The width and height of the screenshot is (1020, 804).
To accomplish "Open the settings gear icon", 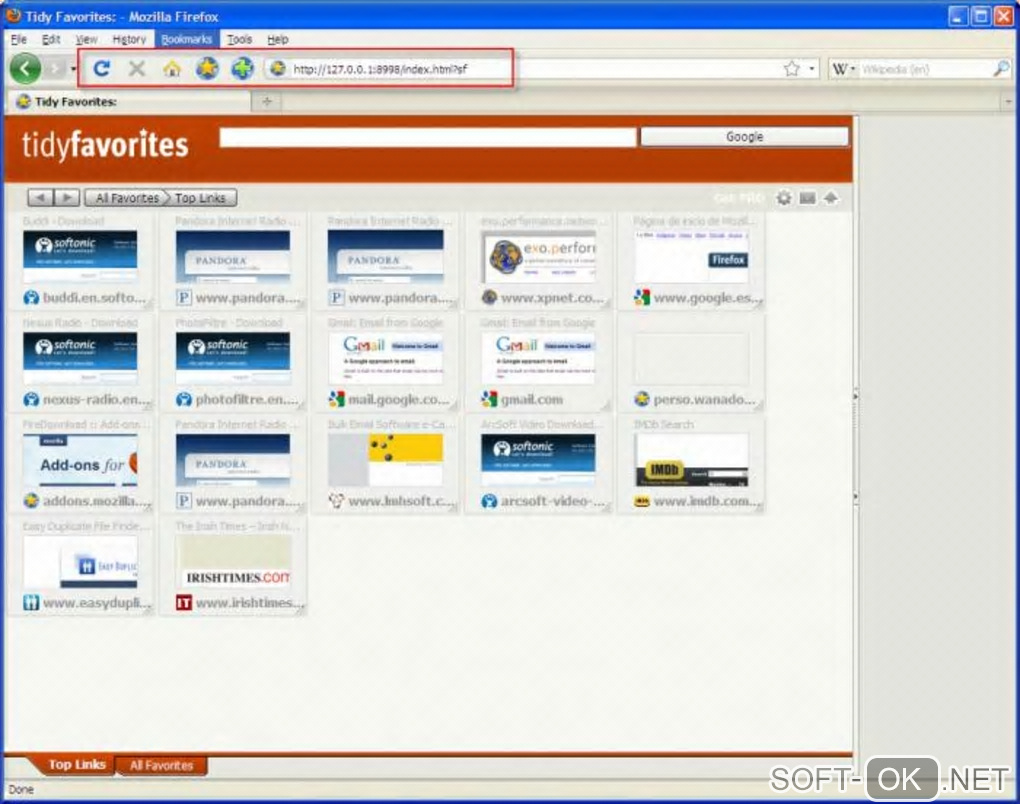I will pos(784,198).
